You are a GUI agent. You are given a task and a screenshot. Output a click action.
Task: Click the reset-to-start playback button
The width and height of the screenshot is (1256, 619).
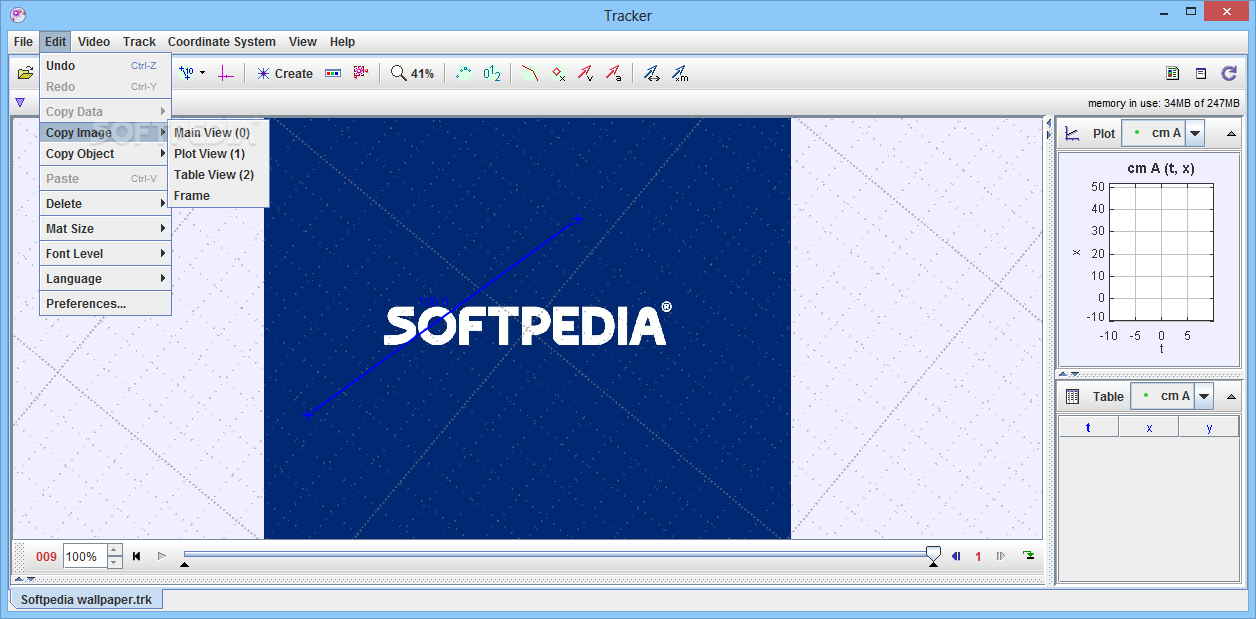click(x=137, y=556)
